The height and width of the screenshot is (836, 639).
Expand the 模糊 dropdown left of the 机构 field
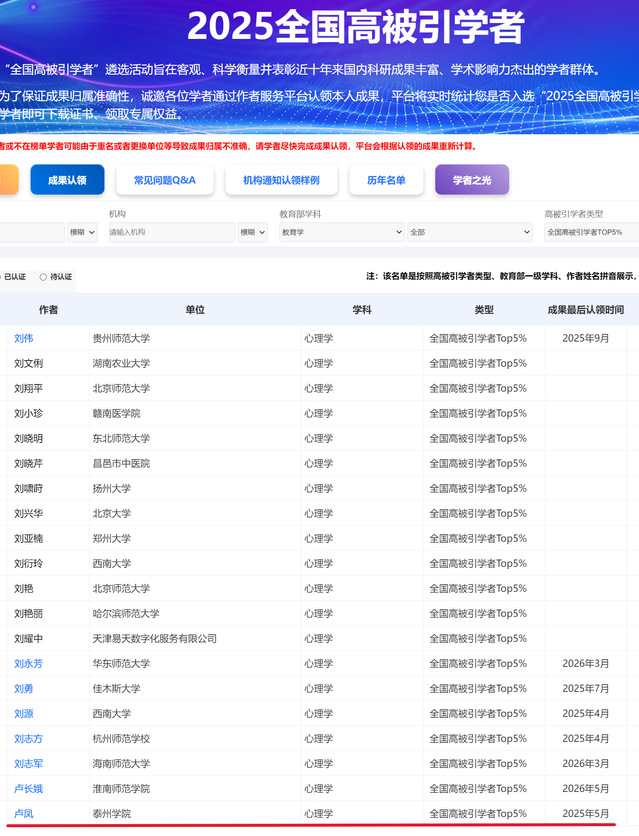(82, 232)
